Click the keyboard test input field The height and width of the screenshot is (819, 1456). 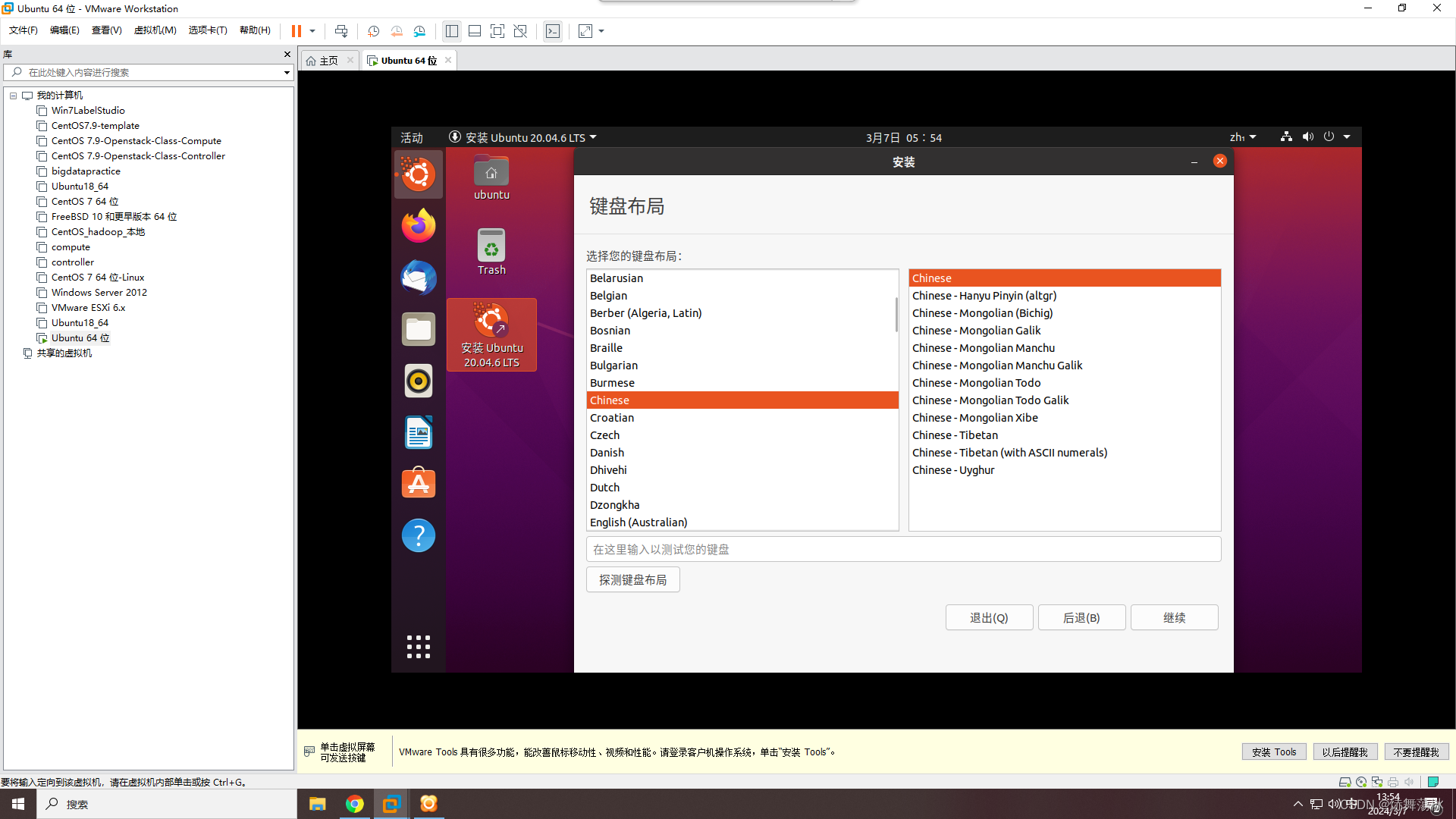[903, 549]
